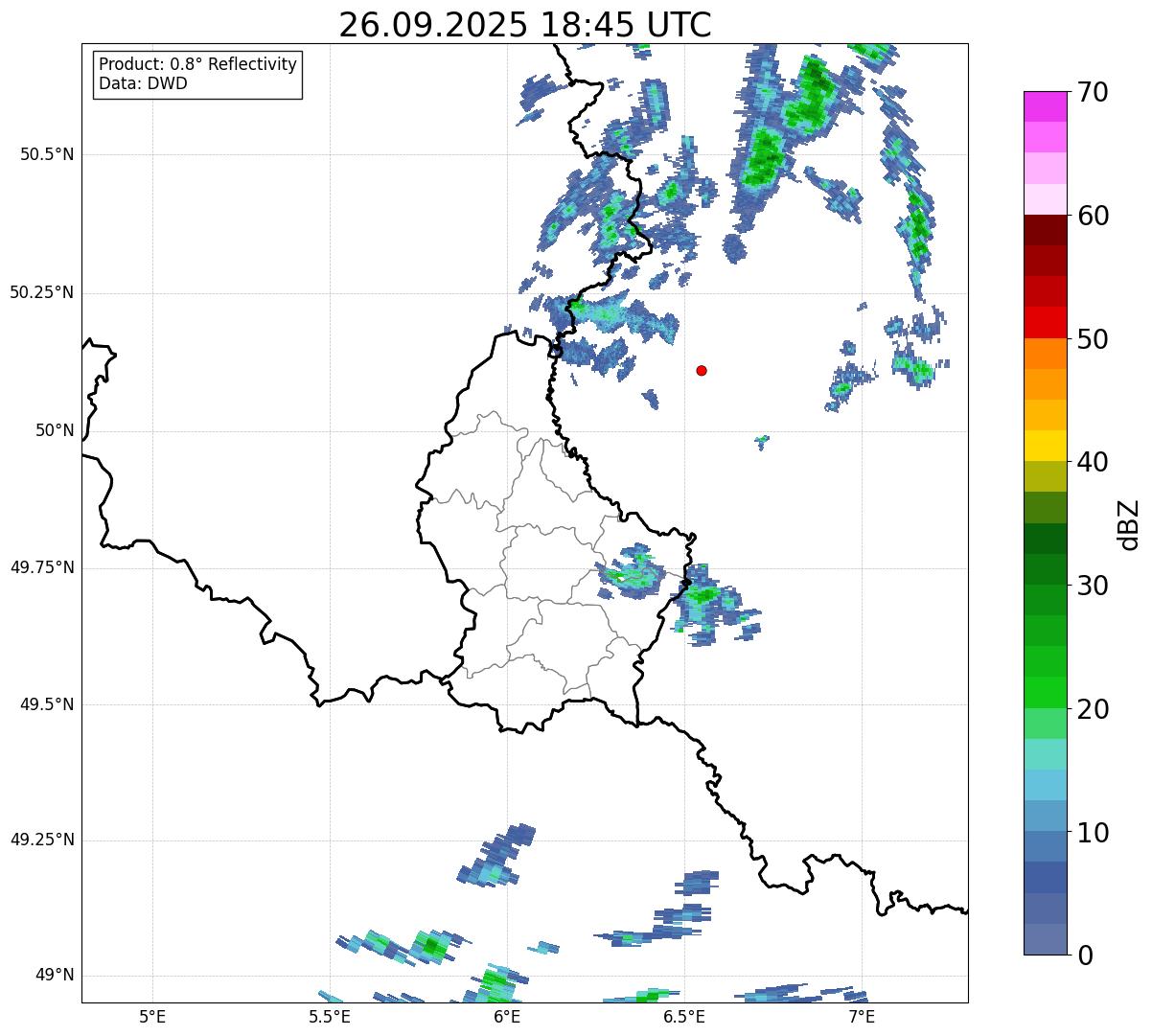Image resolution: width=1152 pixels, height=1036 pixels.
Task: Click the 'Product: 0.8° Reflectivity' label
Action: (x=198, y=64)
